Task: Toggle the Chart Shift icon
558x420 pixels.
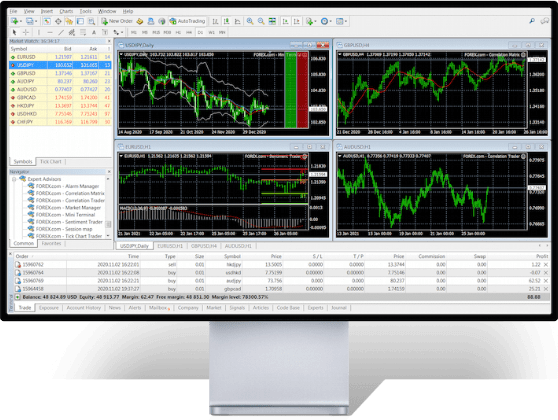Action: [x=296, y=21]
